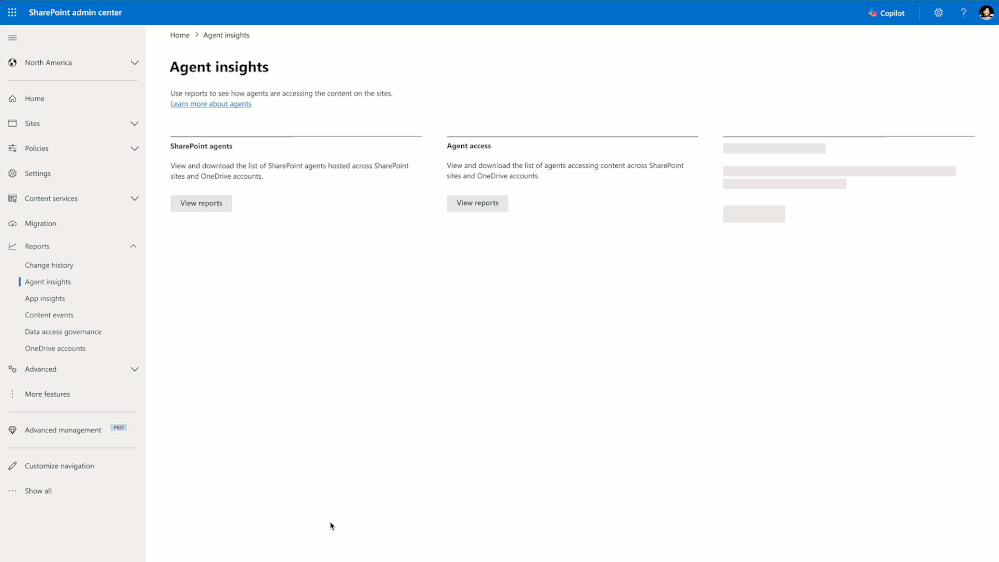Click Show all in the sidebar

pos(38,491)
